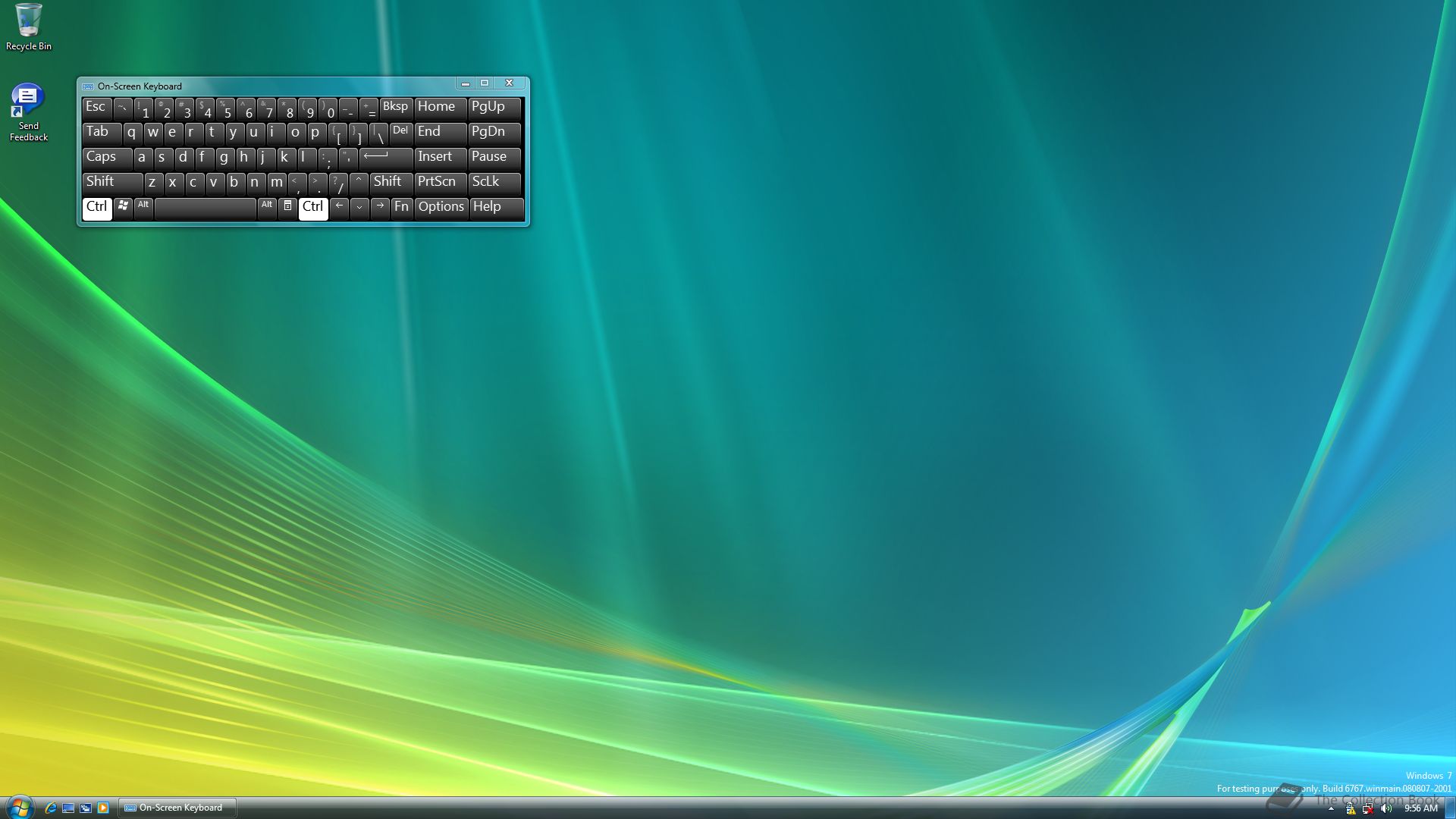Click the disconnected network tray icon
This screenshot has height=819, width=1456.
click(1368, 809)
